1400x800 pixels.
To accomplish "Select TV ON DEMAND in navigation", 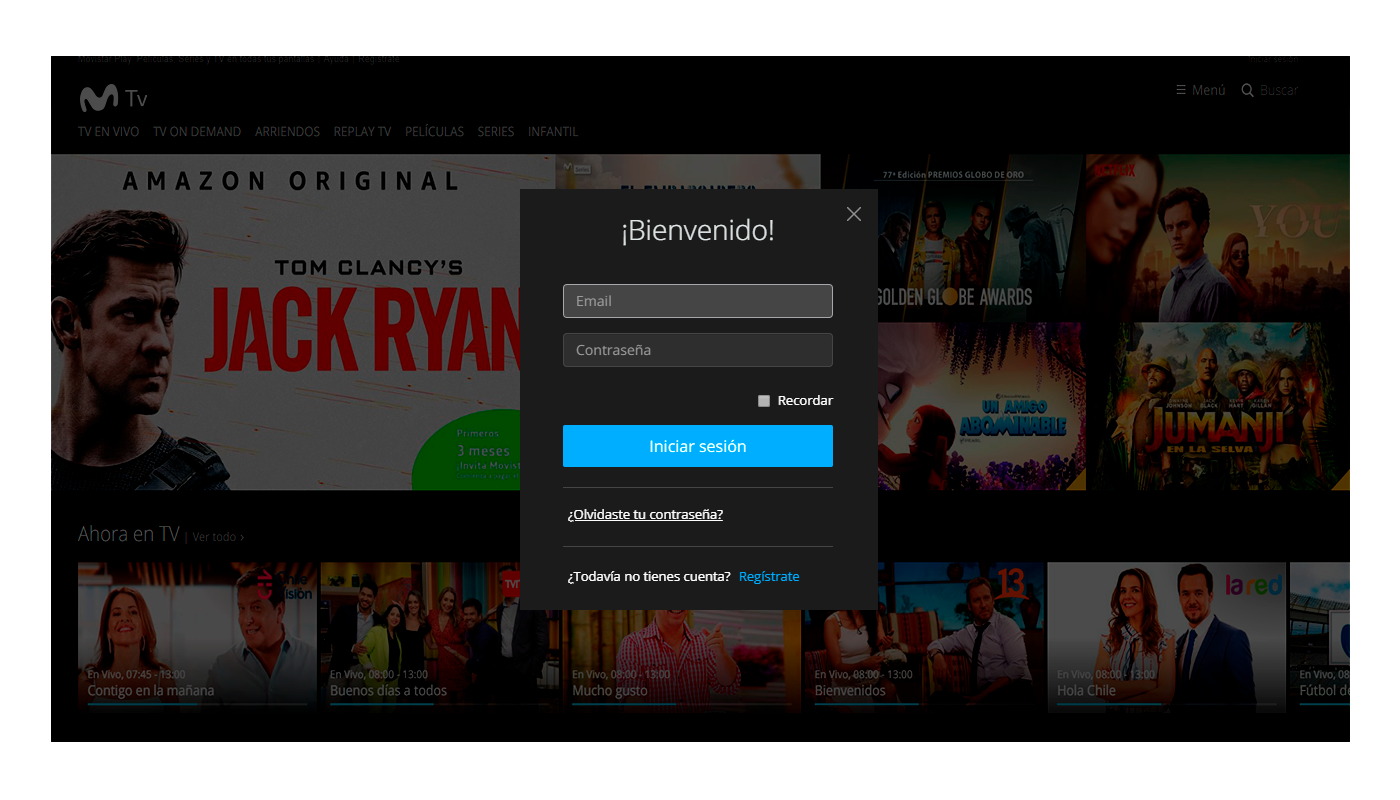I will 197,132.
